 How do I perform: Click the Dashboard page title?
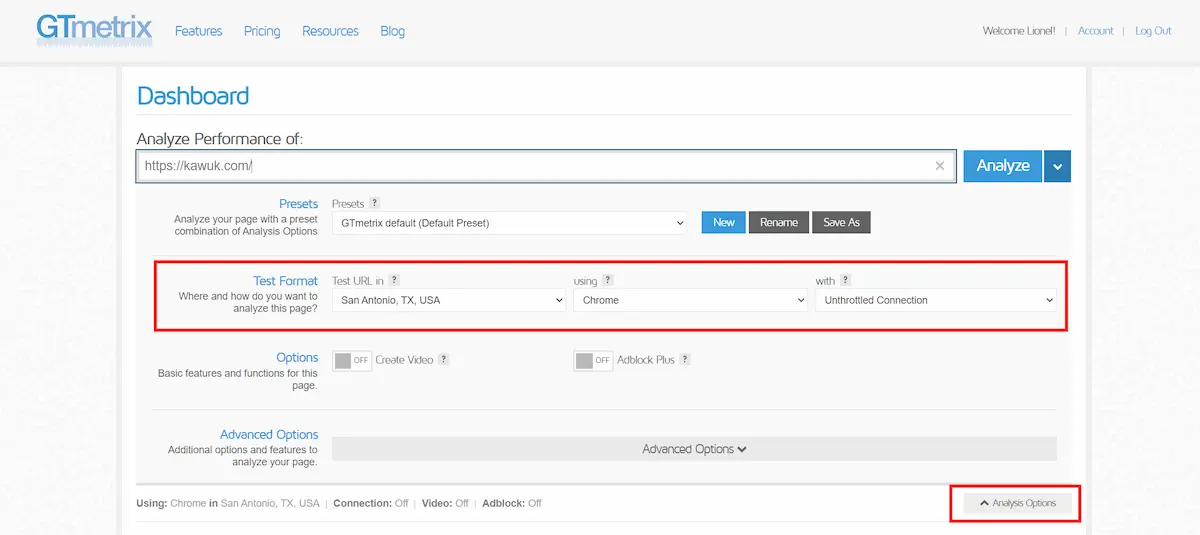point(193,96)
